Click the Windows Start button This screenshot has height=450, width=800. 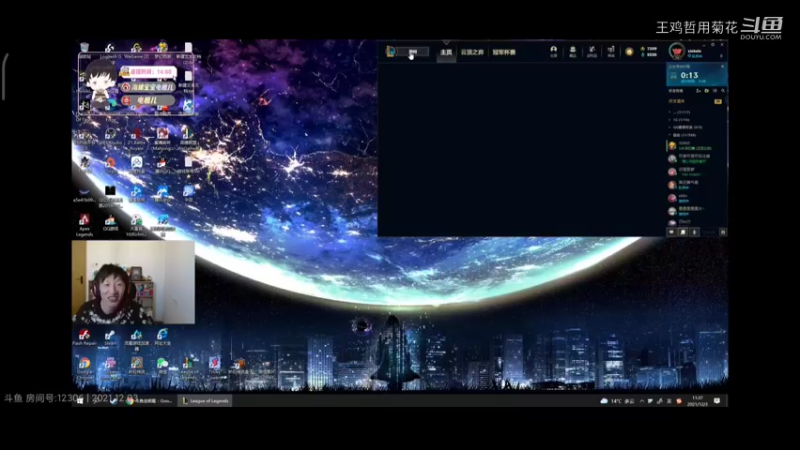80,401
